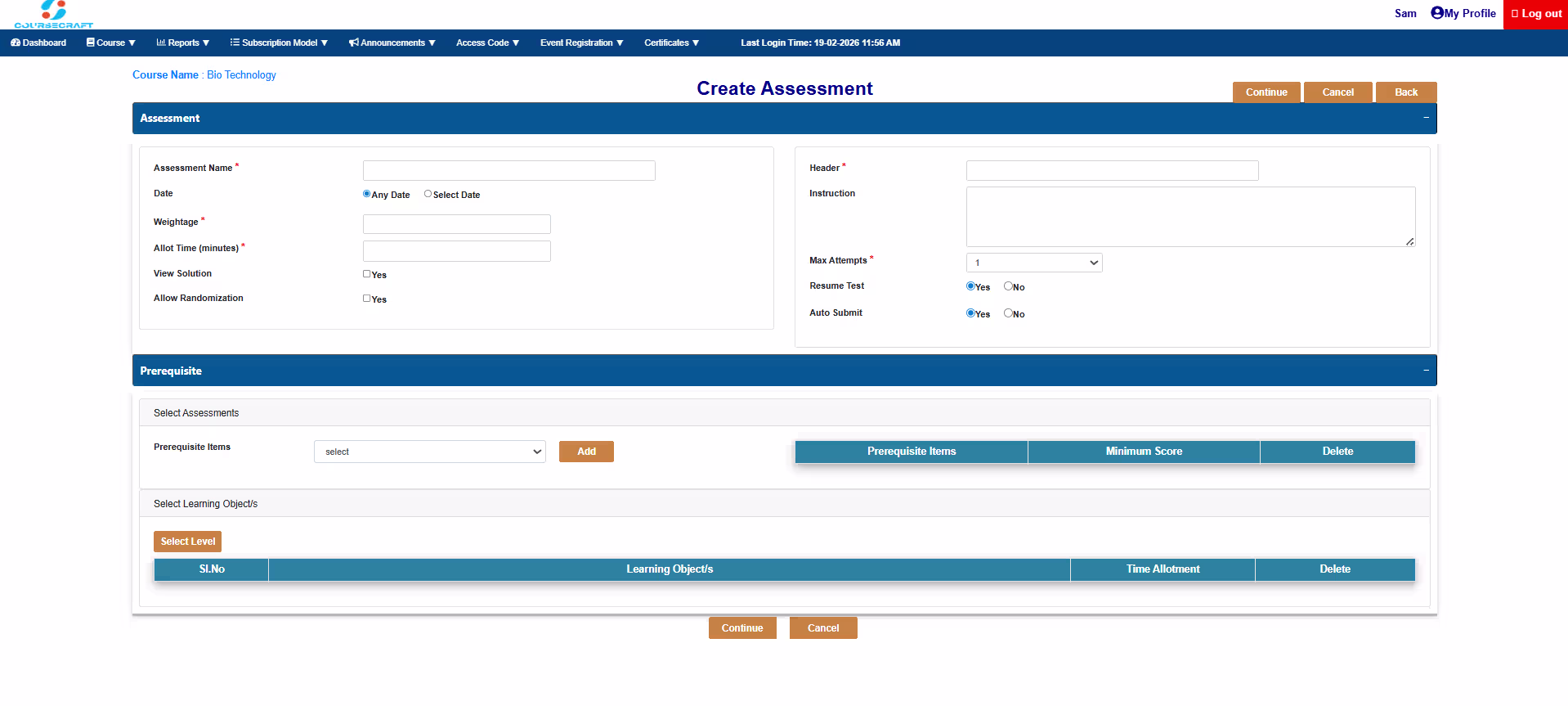The width and height of the screenshot is (1568, 706).
Task: Click the top Cancel button
Action: (1338, 92)
